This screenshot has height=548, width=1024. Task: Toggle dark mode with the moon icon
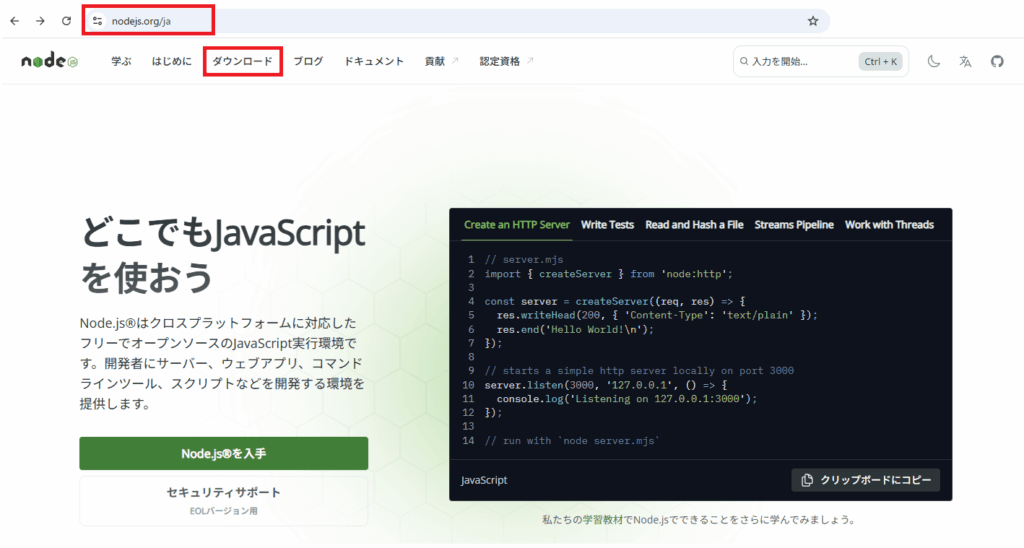934,61
